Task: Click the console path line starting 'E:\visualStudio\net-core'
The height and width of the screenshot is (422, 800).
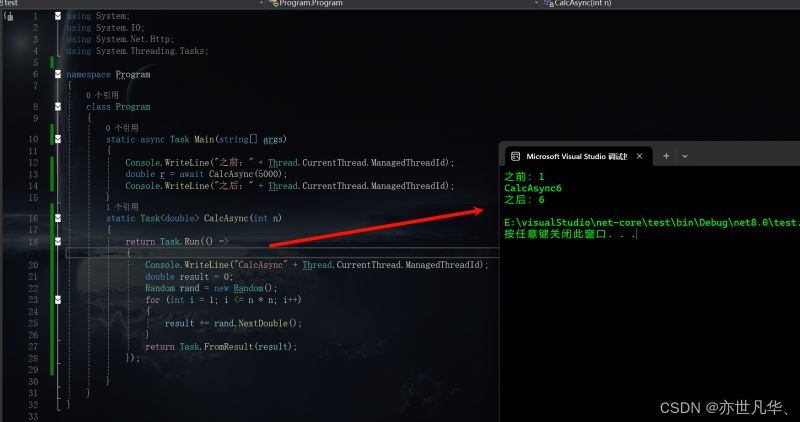Action: tap(652, 222)
